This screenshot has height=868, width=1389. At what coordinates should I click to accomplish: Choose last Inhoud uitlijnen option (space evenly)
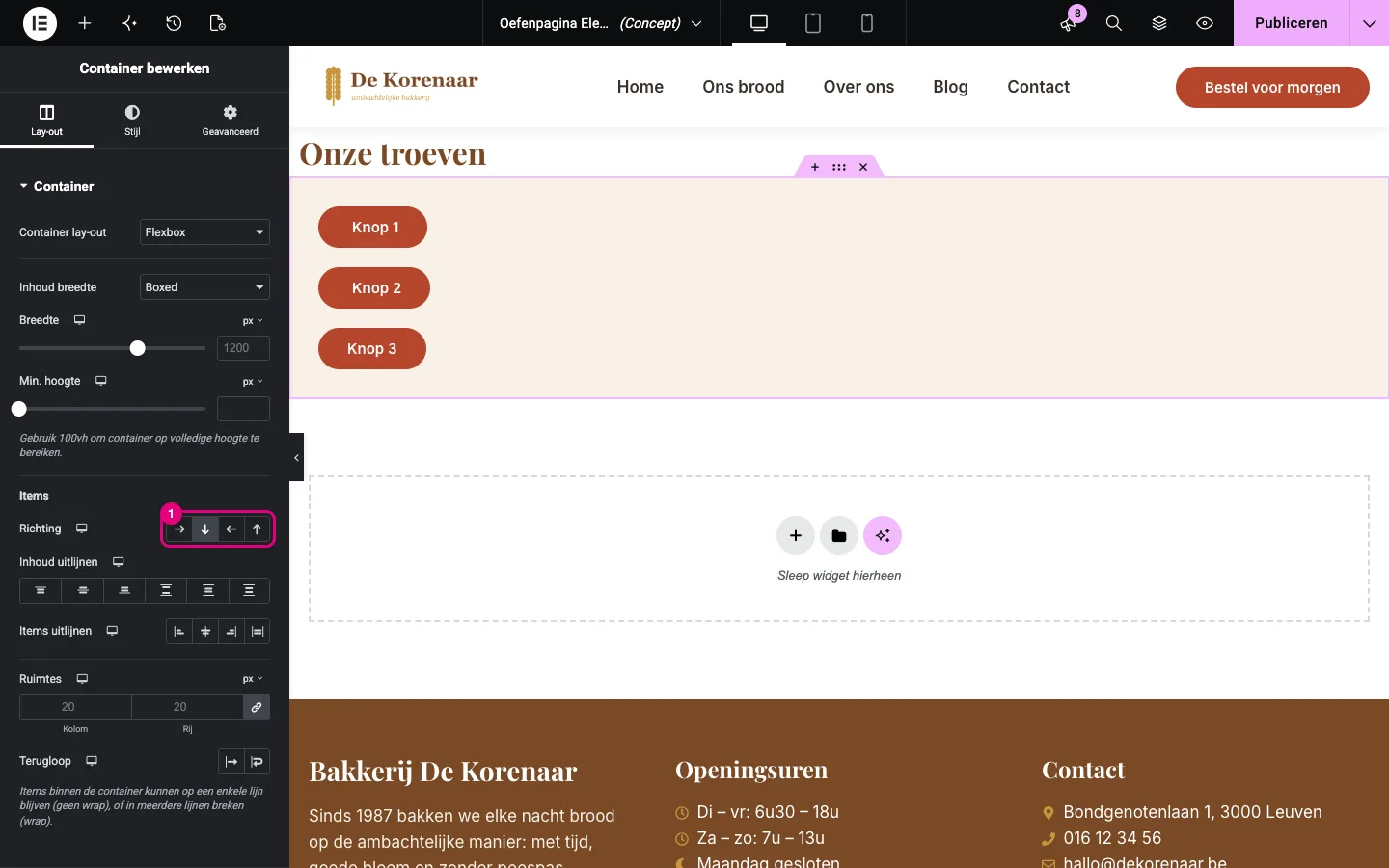pos(249,590)
